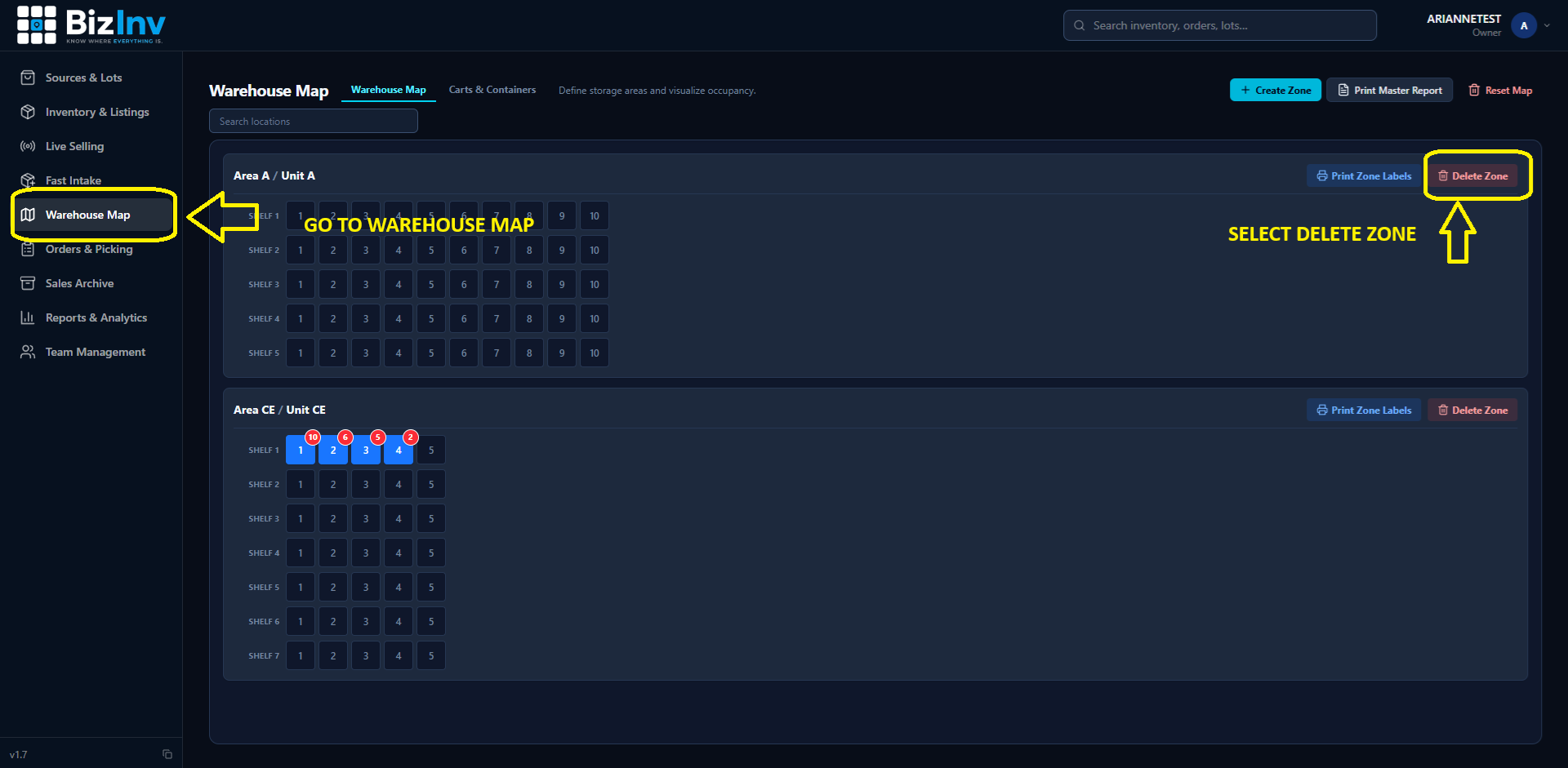Select Area A shelf 5 bin 1
1568x768 pixels.
301,353
